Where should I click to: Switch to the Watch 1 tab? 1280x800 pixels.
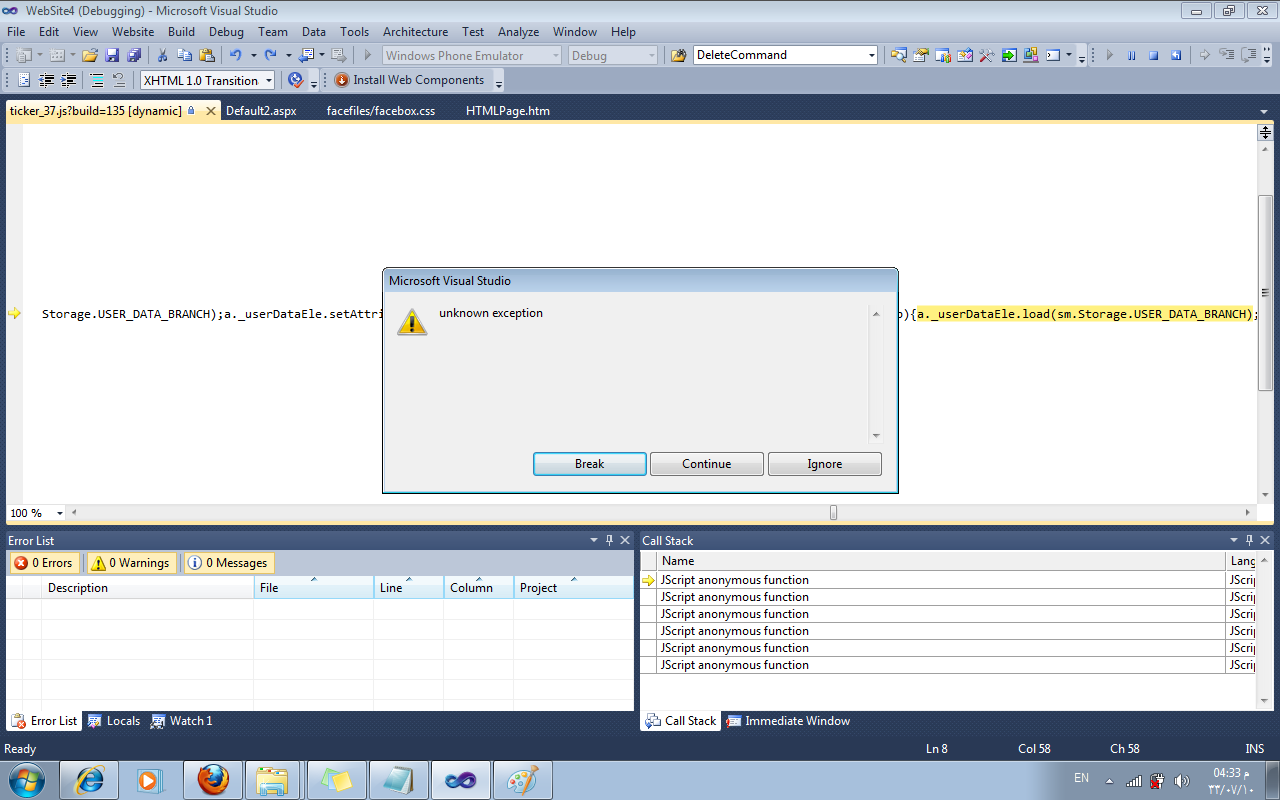tap(182, 721)
